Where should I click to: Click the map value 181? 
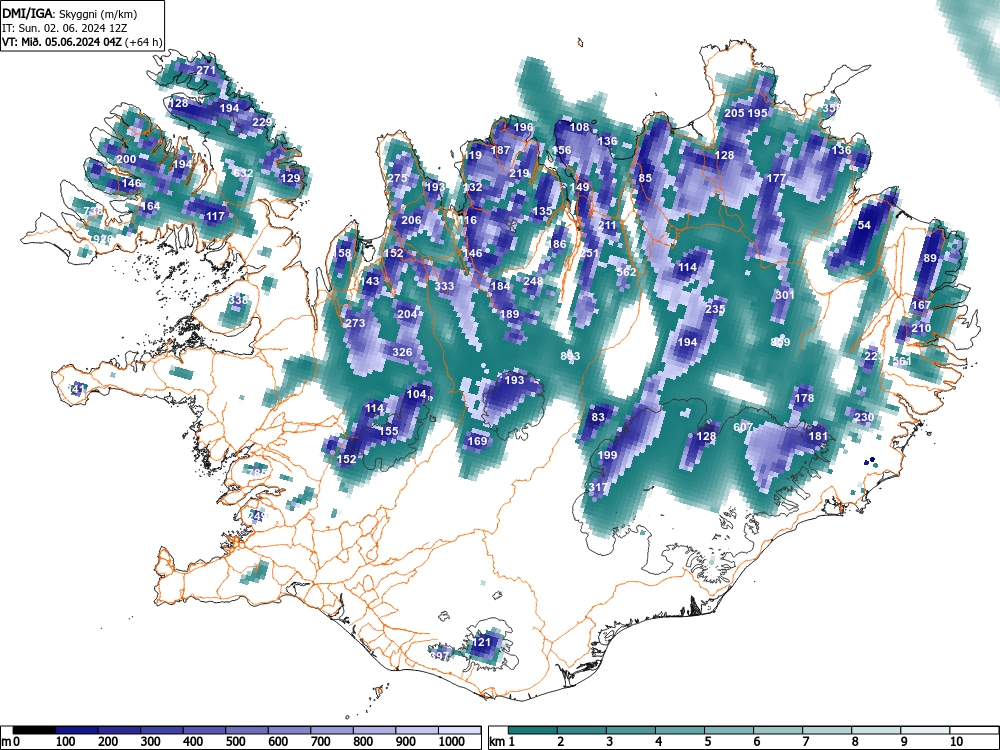(x=818, y=436)
